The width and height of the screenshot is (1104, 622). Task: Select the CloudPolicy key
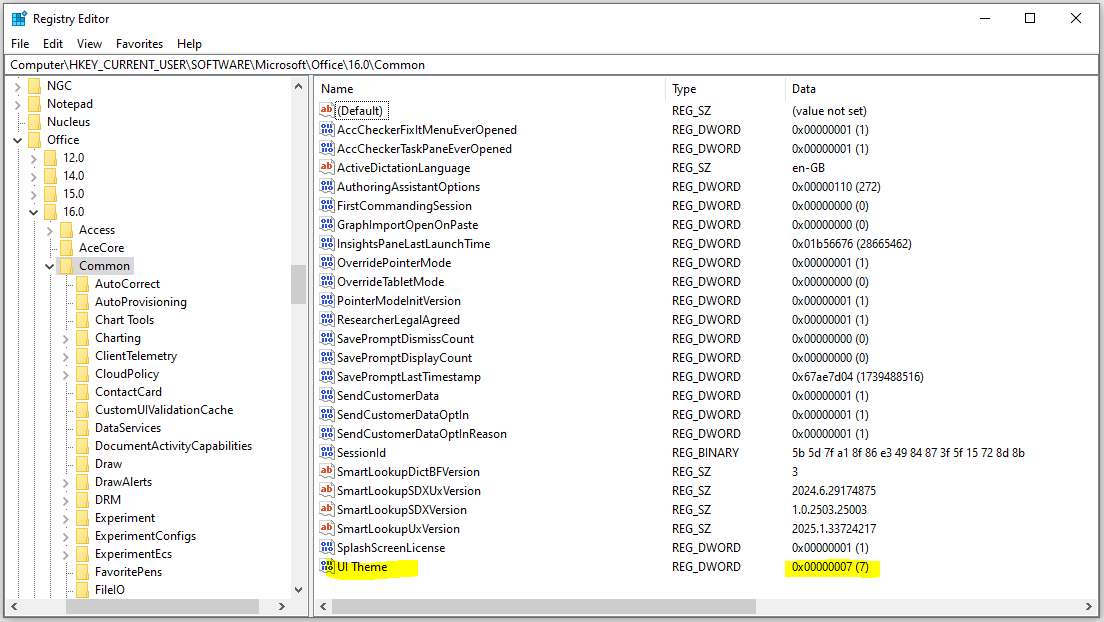click(127, 374)
